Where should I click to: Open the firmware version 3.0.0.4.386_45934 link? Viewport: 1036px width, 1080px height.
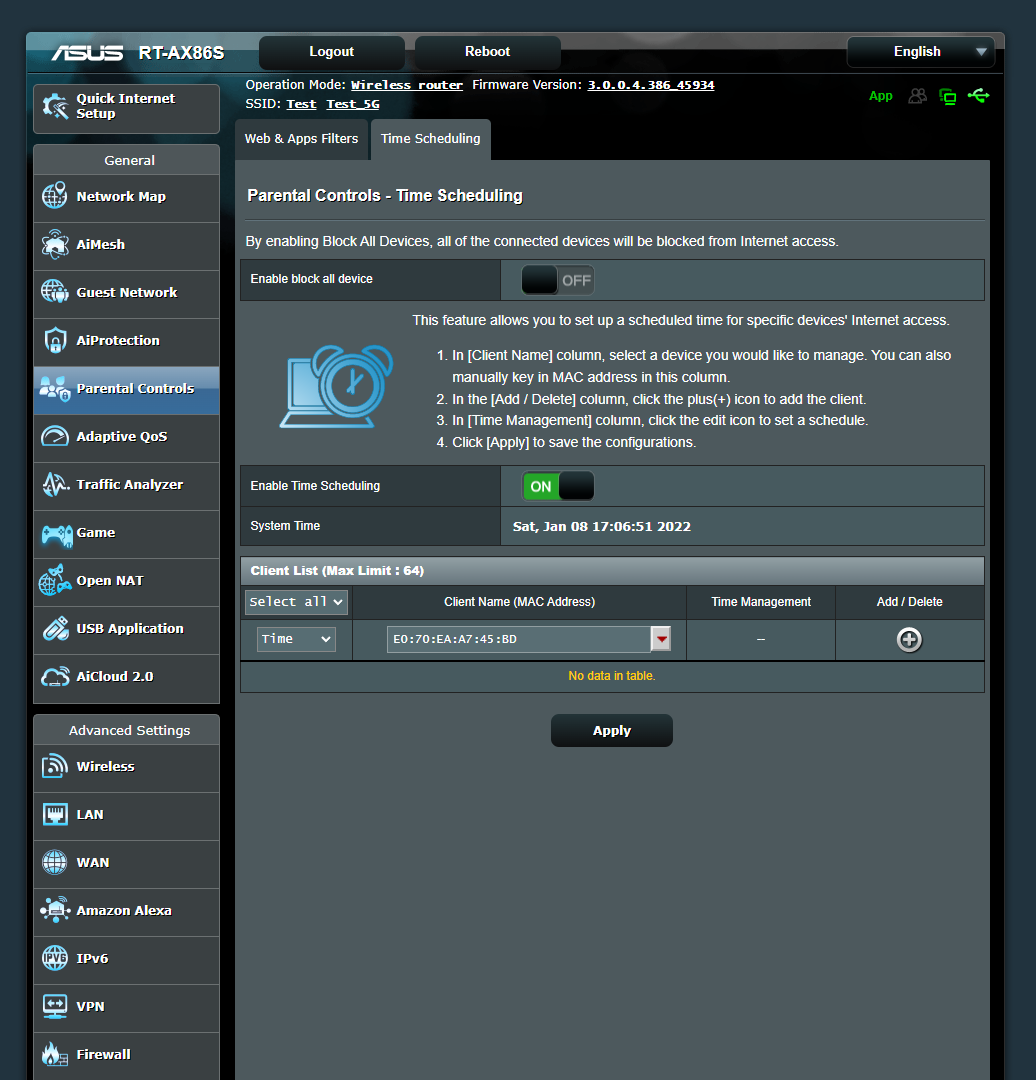click(x=650, y=84)
